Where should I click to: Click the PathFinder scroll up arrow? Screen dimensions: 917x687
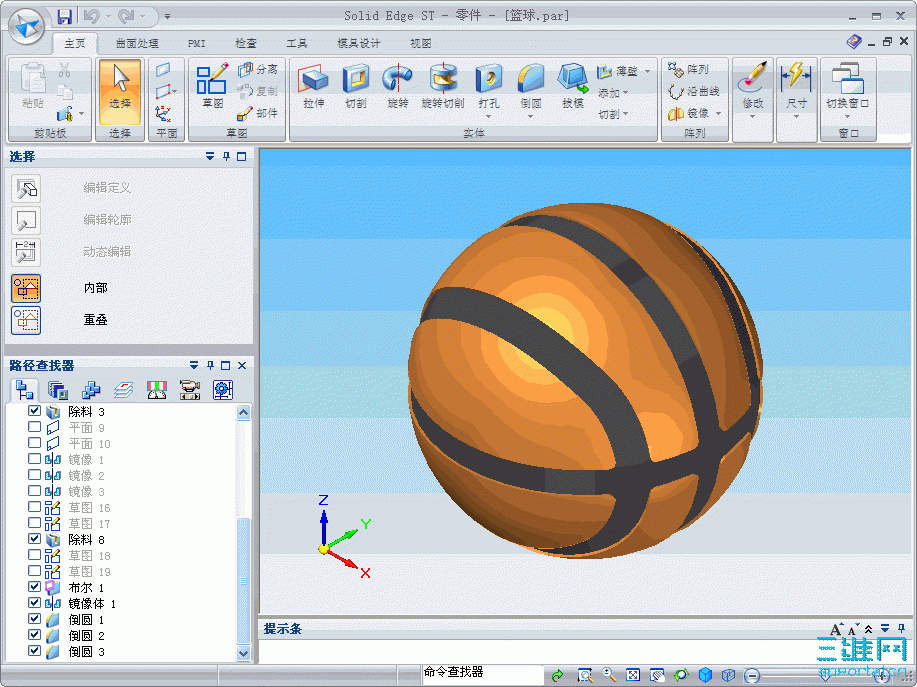(243, 412)
